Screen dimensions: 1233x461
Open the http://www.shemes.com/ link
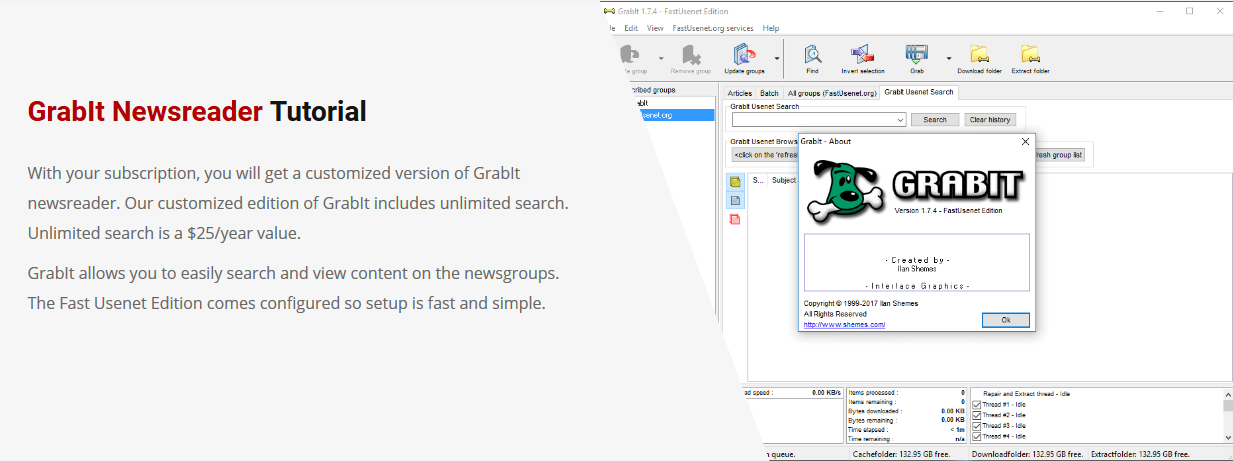(x=845, y=324)
